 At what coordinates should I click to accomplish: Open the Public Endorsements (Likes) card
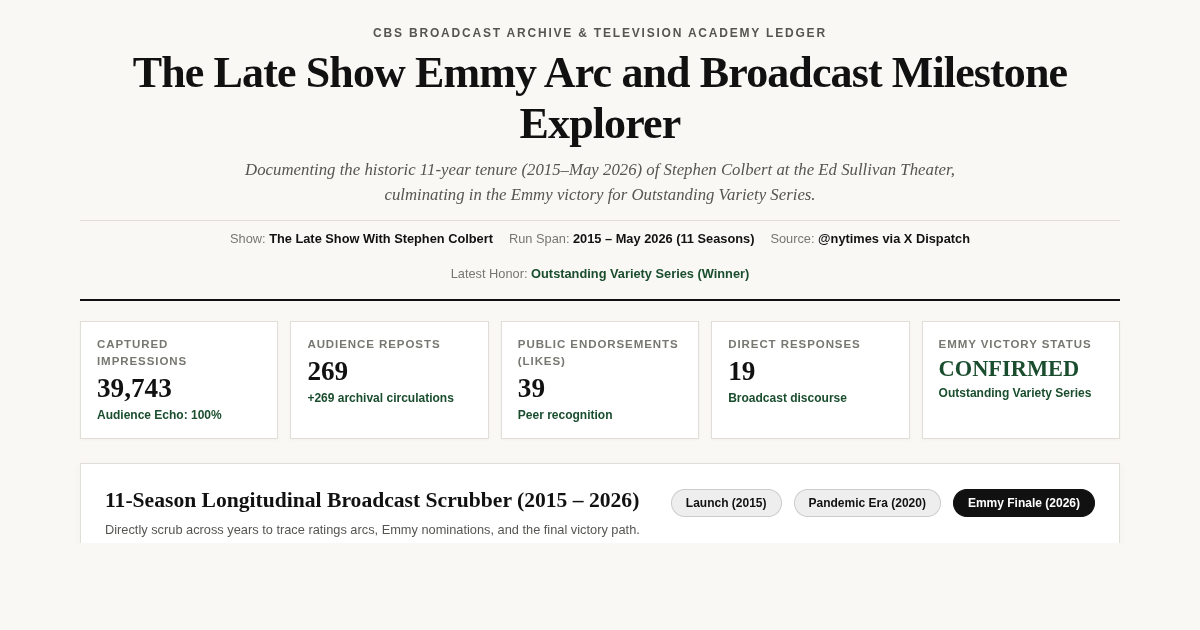pyautogui.click(x=600, y=380)
